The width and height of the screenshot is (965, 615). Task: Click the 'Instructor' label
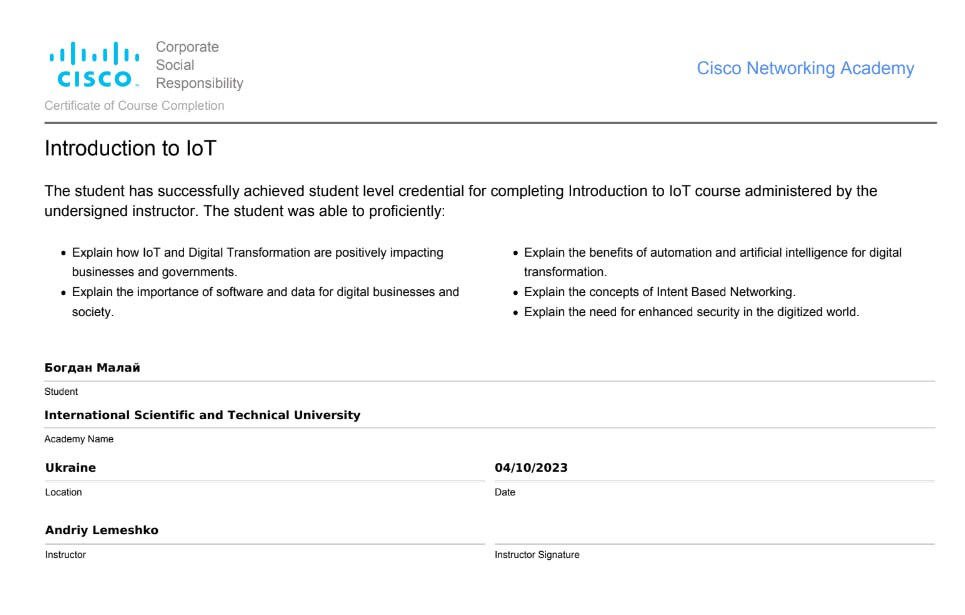pos(65,555)
